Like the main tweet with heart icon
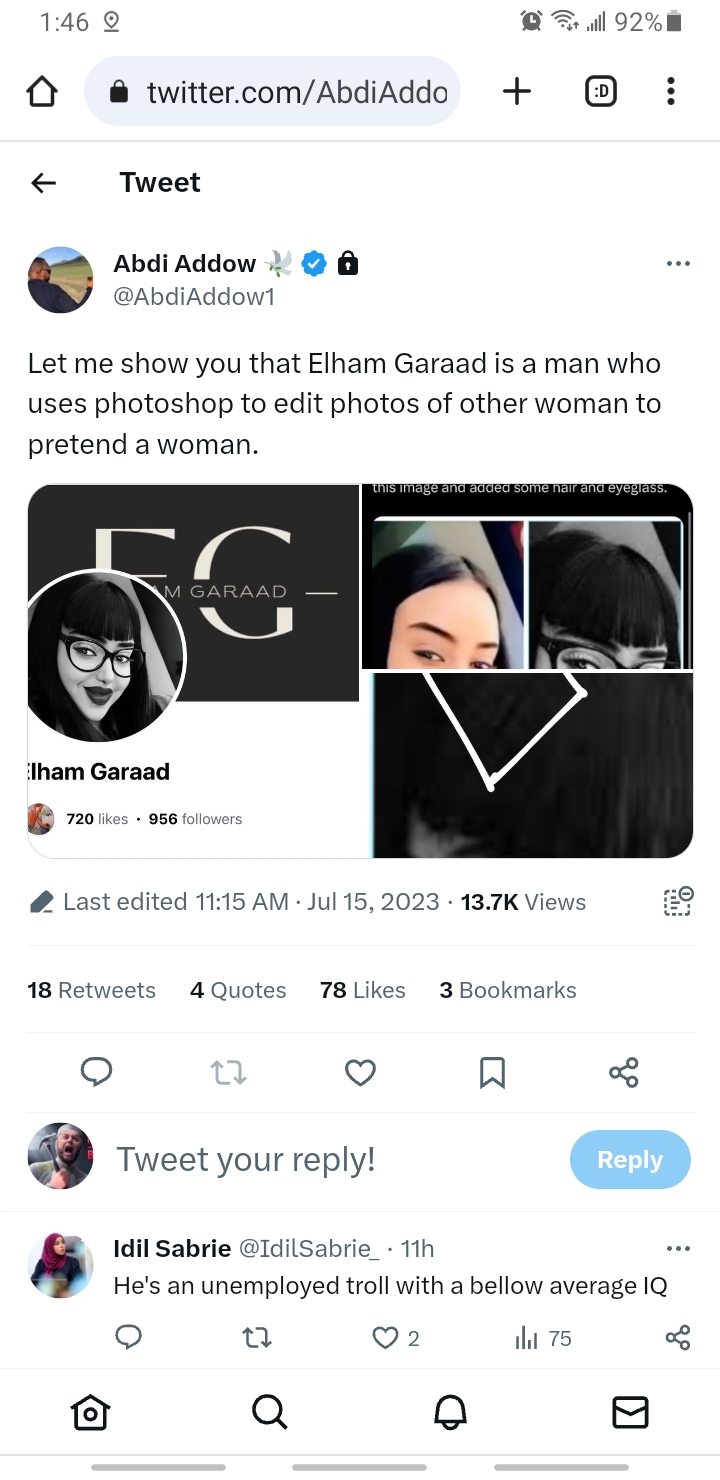720x1480 pixels. pyautogui.click(x=360, y=1073)
